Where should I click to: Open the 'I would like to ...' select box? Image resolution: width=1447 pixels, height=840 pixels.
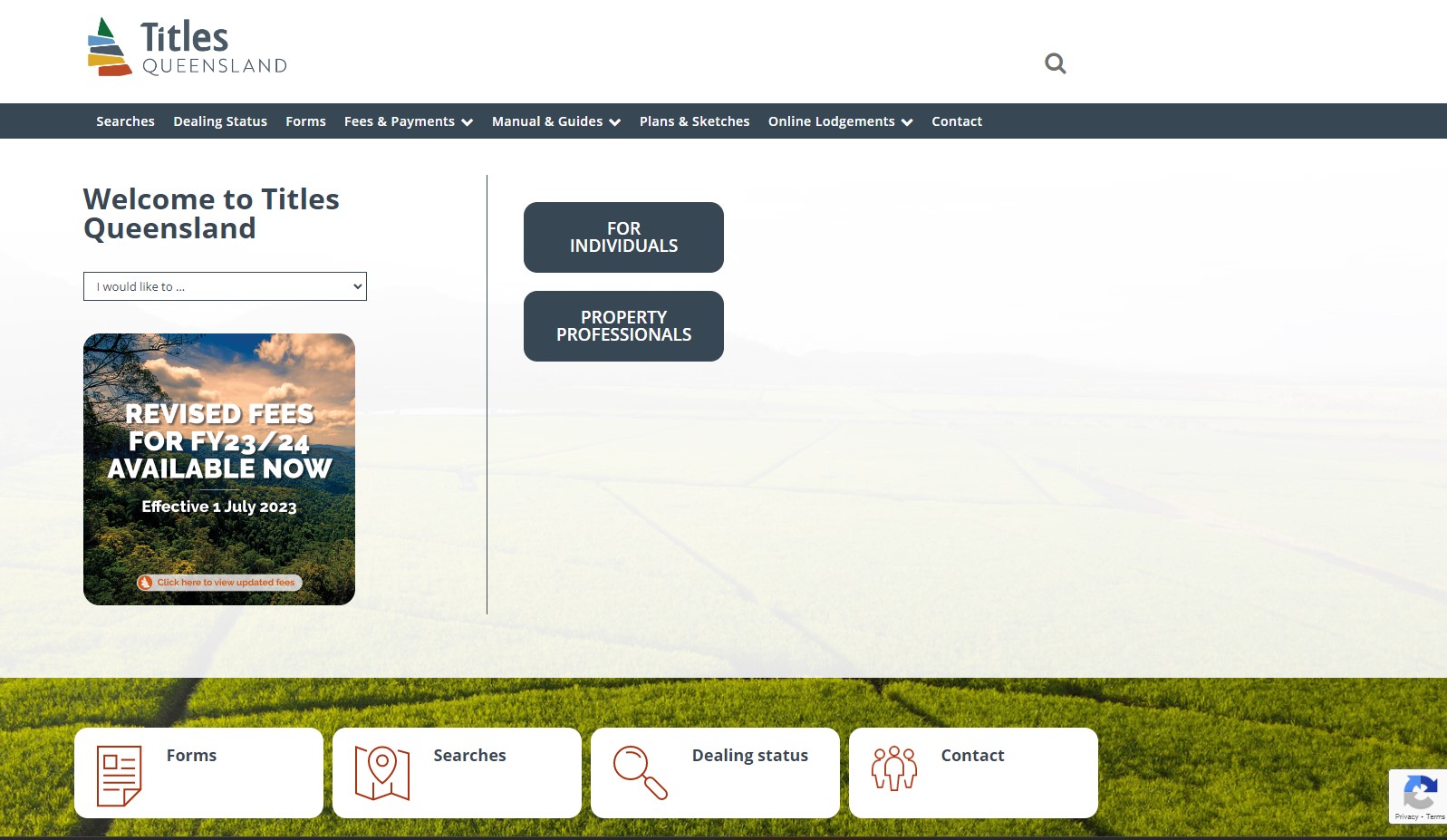coord(225,286)
